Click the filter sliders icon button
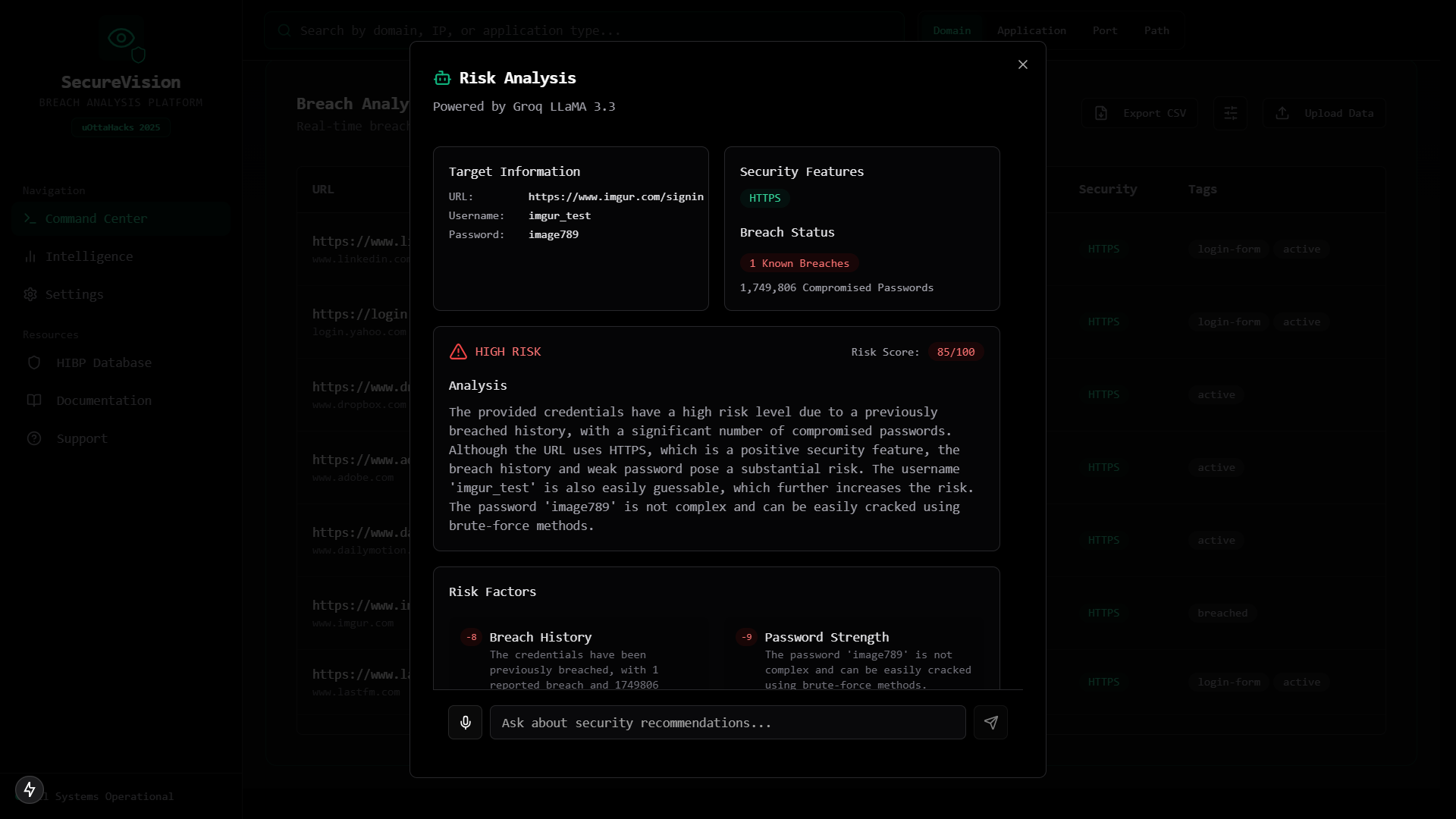Screen dimensions: 1456x819 1230,113
